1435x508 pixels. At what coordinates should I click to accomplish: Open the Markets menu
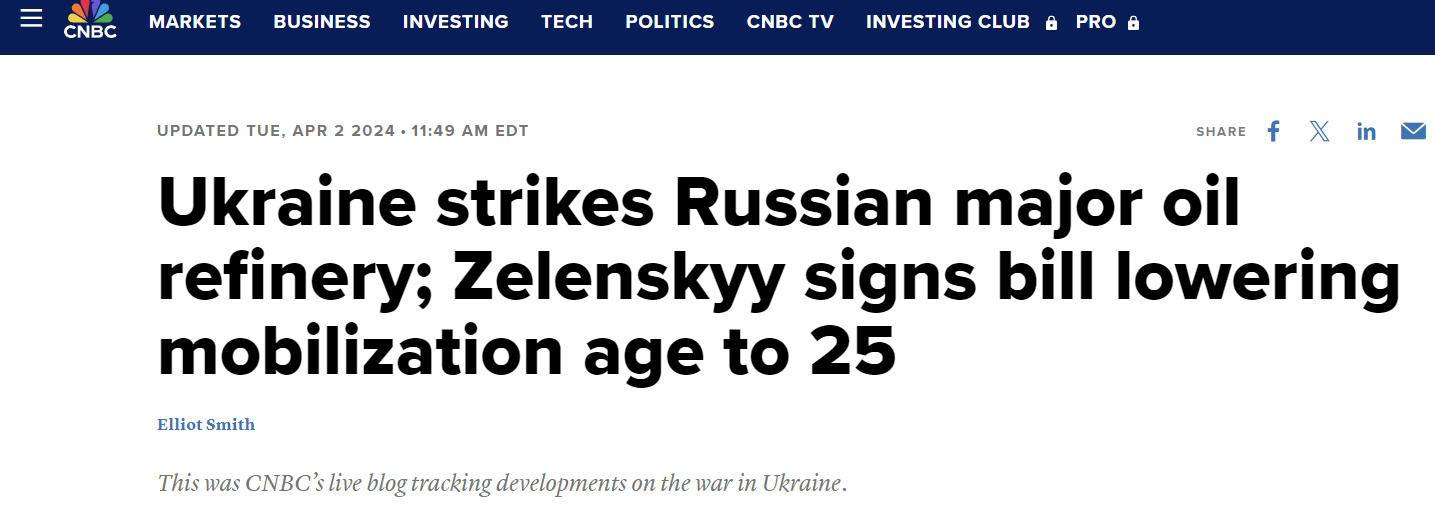[x=195, y=21]
